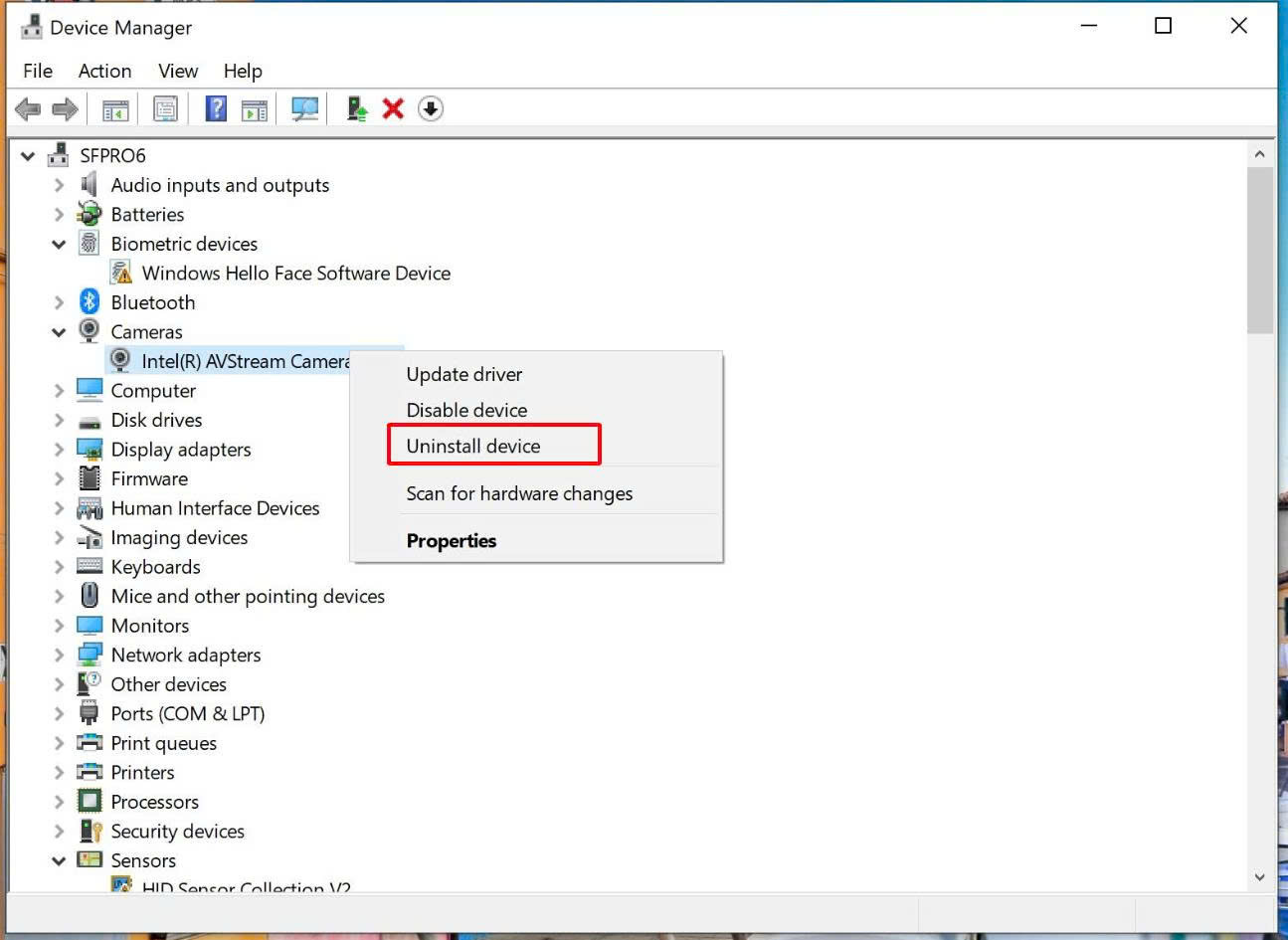Image resolution: width=1288 pixels, height=940 pixels.
Task: Select Windows Hello Face Software Device
Action: (x=295, y=273)
